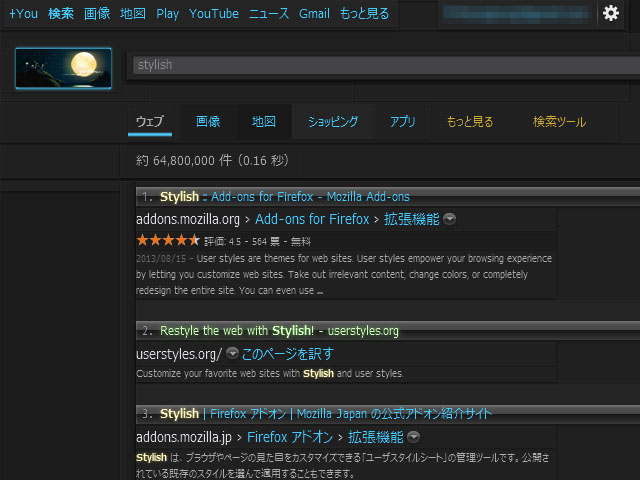This screenshot has width=640, height=480.
Task: Click このページを訳す translate link
Action: [x=287, y=354]
